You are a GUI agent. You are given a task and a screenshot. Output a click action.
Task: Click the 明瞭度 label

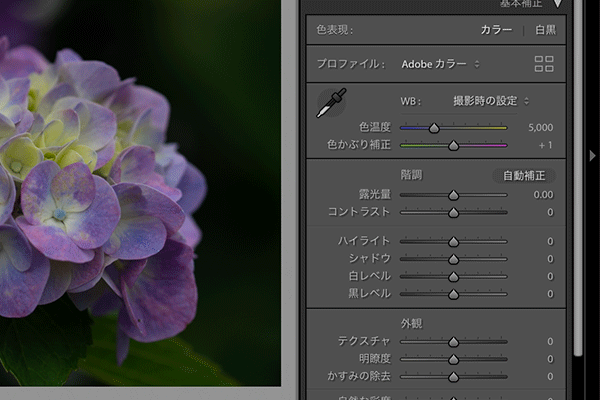click(375, 359)
